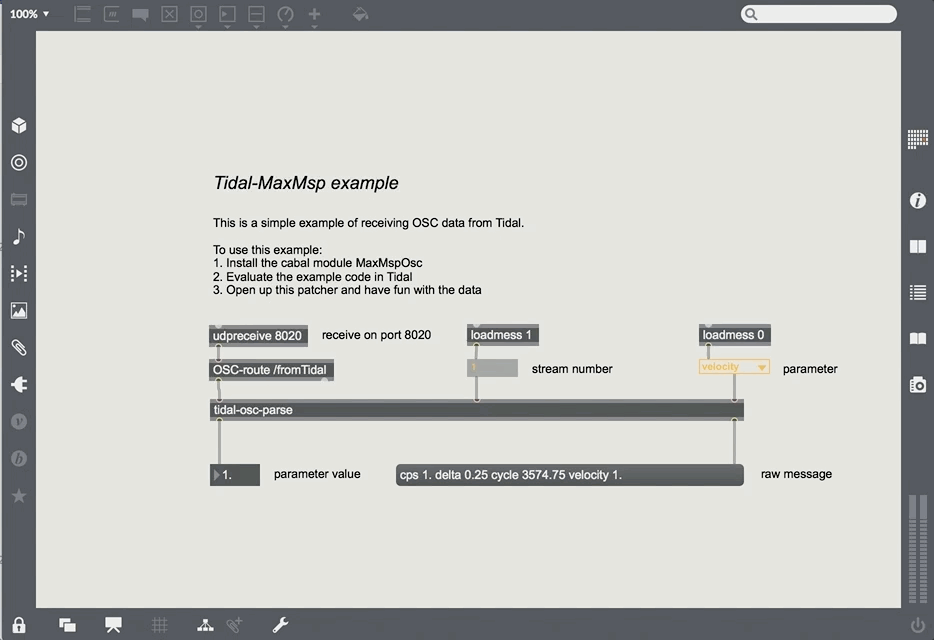Click the 'parameter value' comment label
Screen dimensions: 934x640
pos(317,474)
